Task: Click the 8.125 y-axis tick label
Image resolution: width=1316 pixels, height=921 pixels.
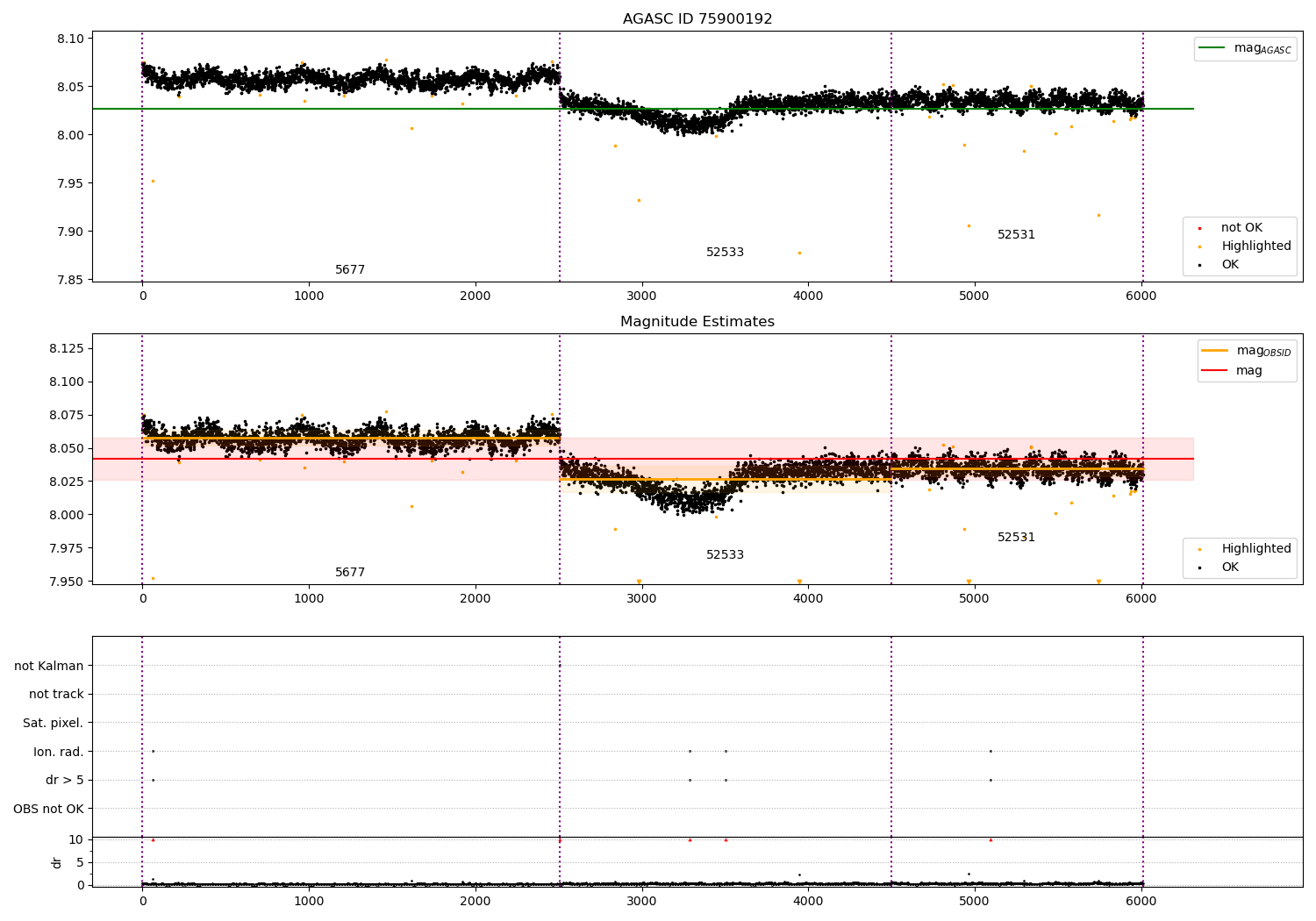Action: point(67,349)
